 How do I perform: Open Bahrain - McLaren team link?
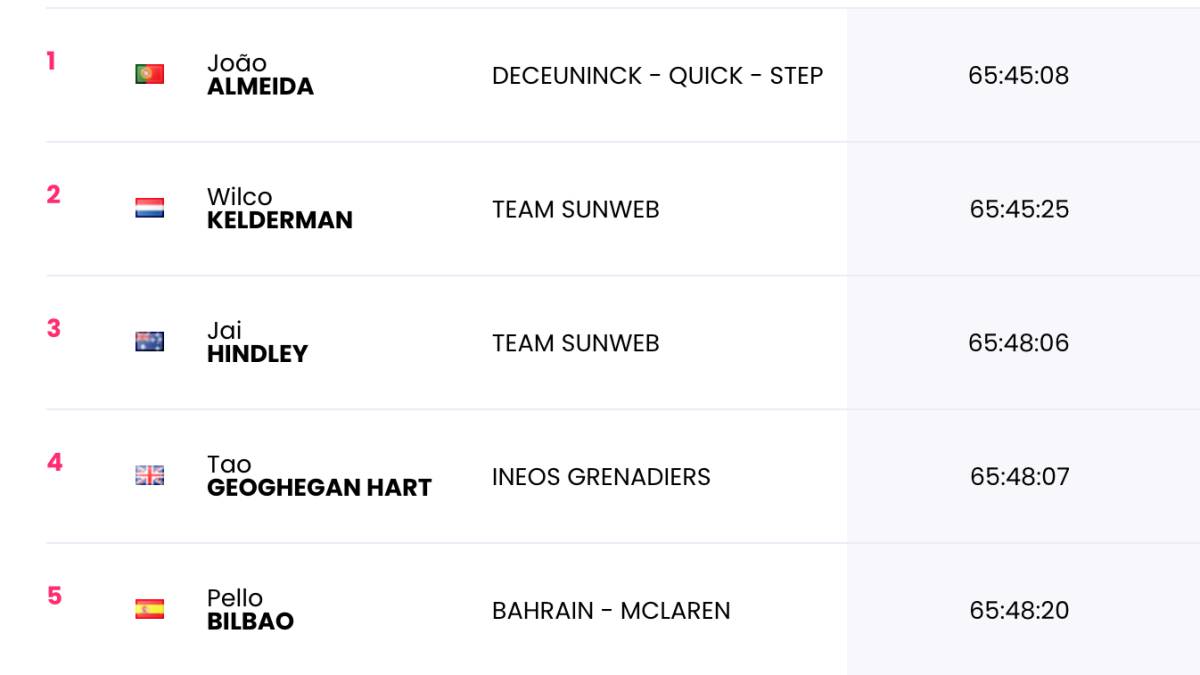pos(611,610)
